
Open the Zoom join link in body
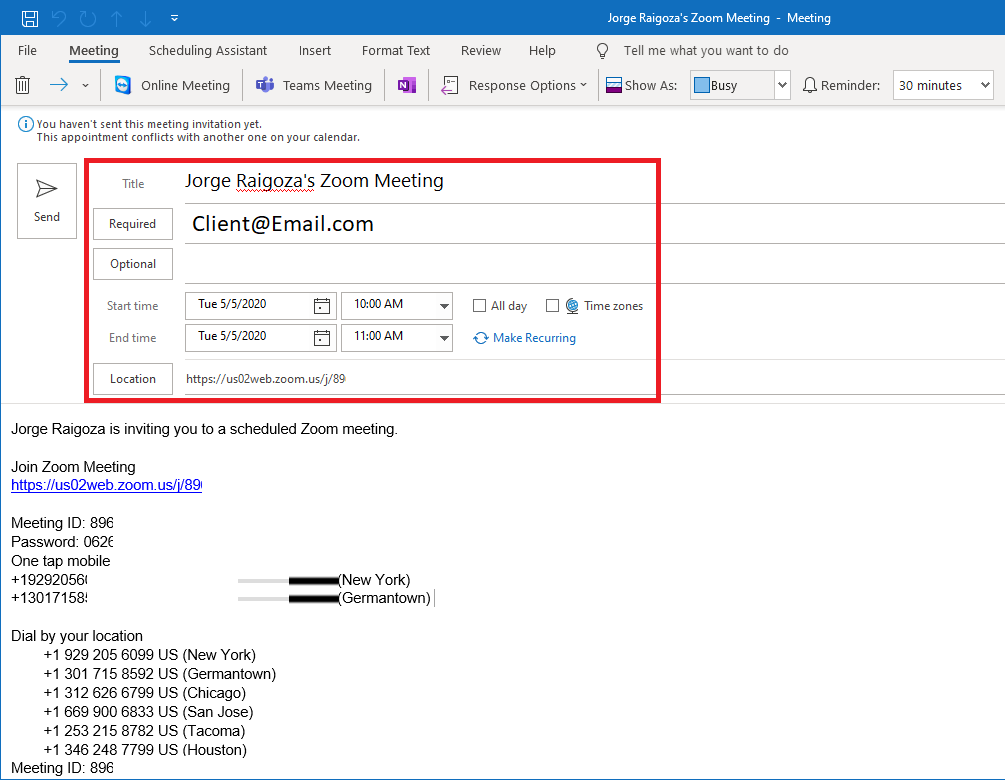pyautogui.click(x=106, y=485)
